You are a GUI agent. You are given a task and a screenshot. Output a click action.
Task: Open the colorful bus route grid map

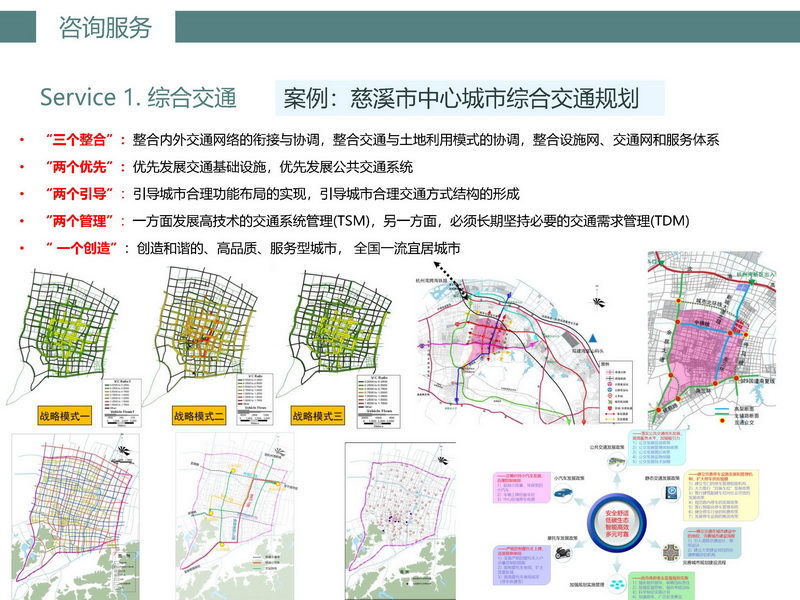(x=76, y=516)
